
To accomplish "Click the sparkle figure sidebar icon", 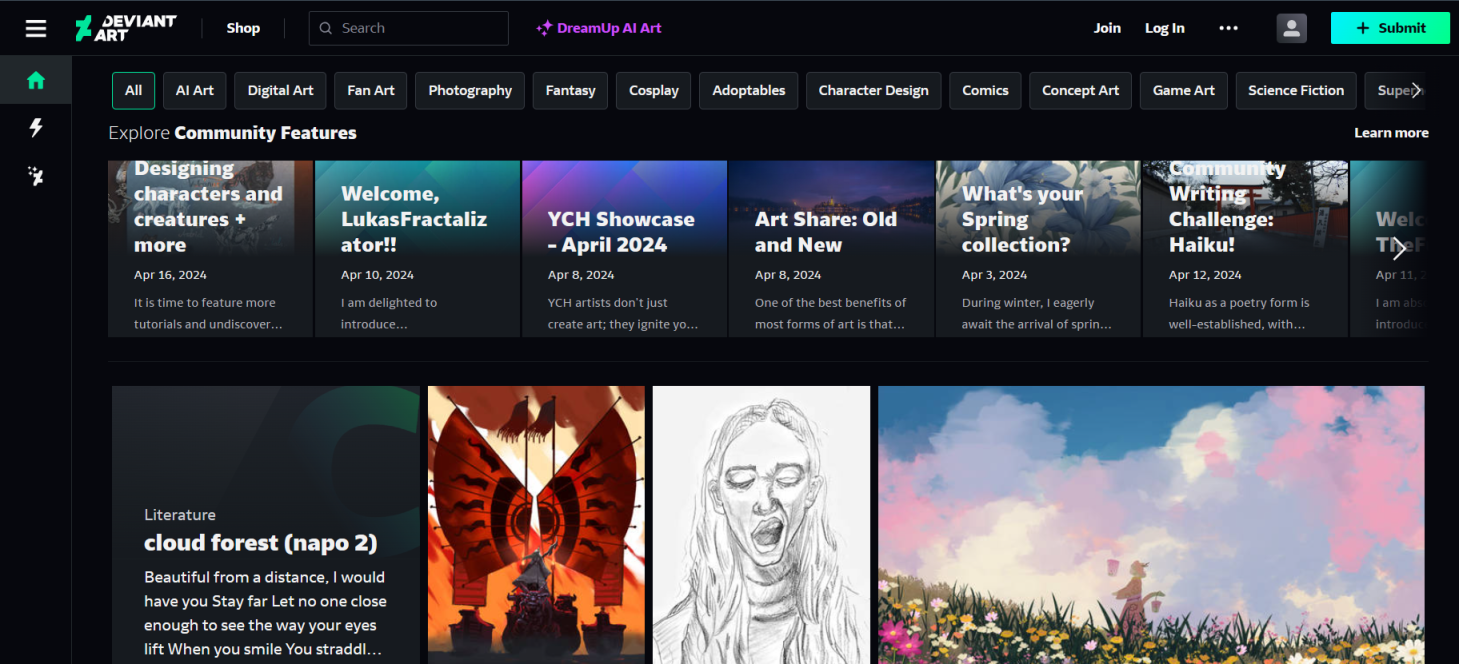I will coord(36,176).
